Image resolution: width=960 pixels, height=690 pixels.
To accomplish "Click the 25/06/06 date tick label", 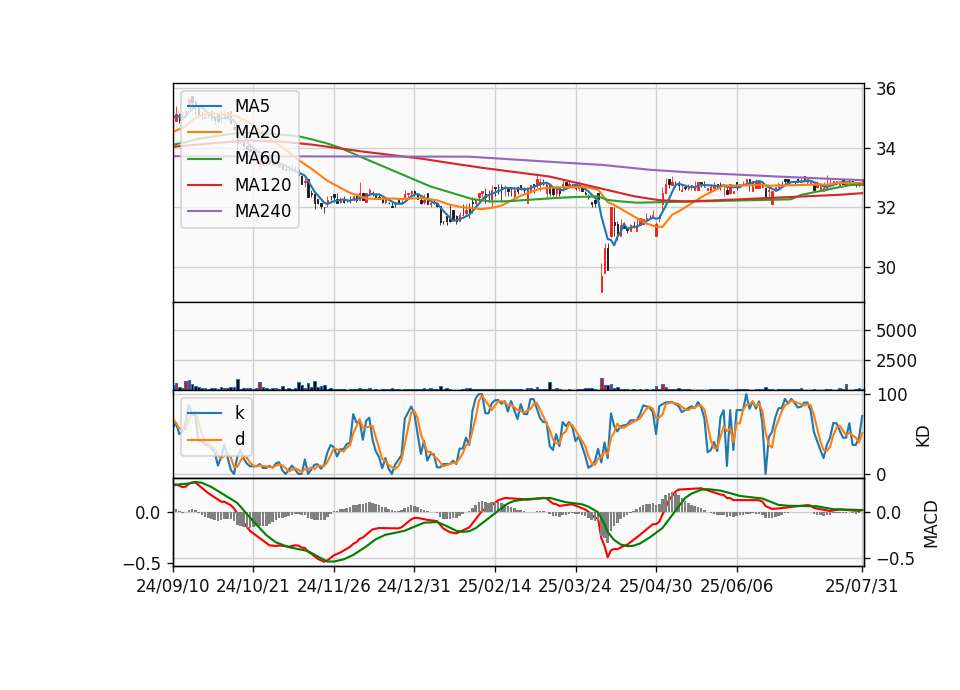I will (737, 586).
